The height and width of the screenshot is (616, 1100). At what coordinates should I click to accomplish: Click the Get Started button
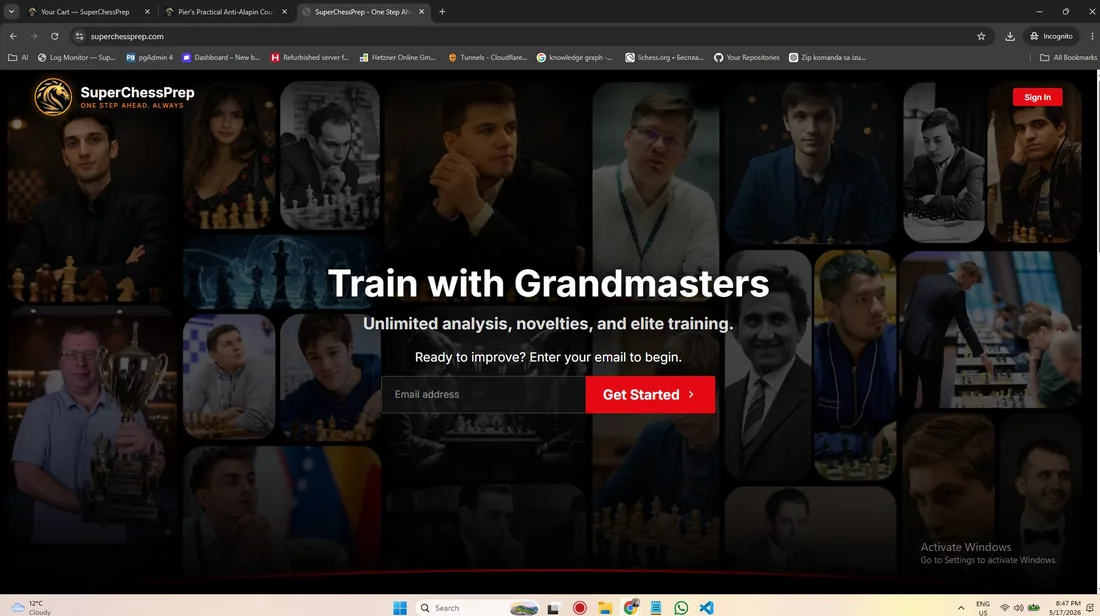point(650,394)
